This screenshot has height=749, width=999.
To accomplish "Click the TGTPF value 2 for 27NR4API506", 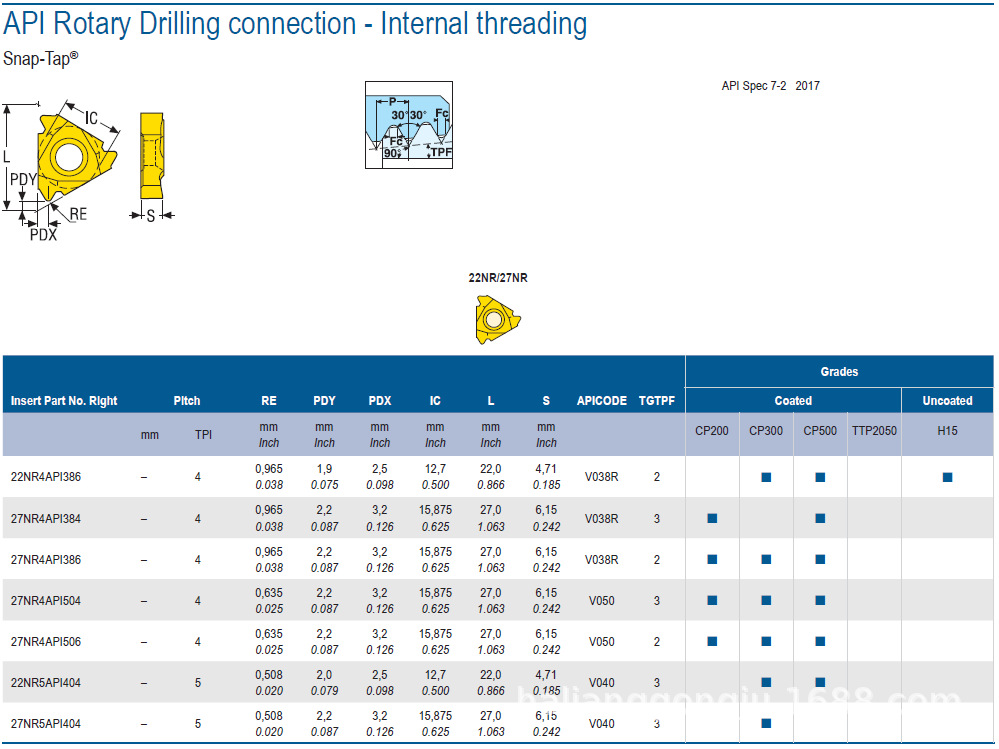I will tap(657, 641).
